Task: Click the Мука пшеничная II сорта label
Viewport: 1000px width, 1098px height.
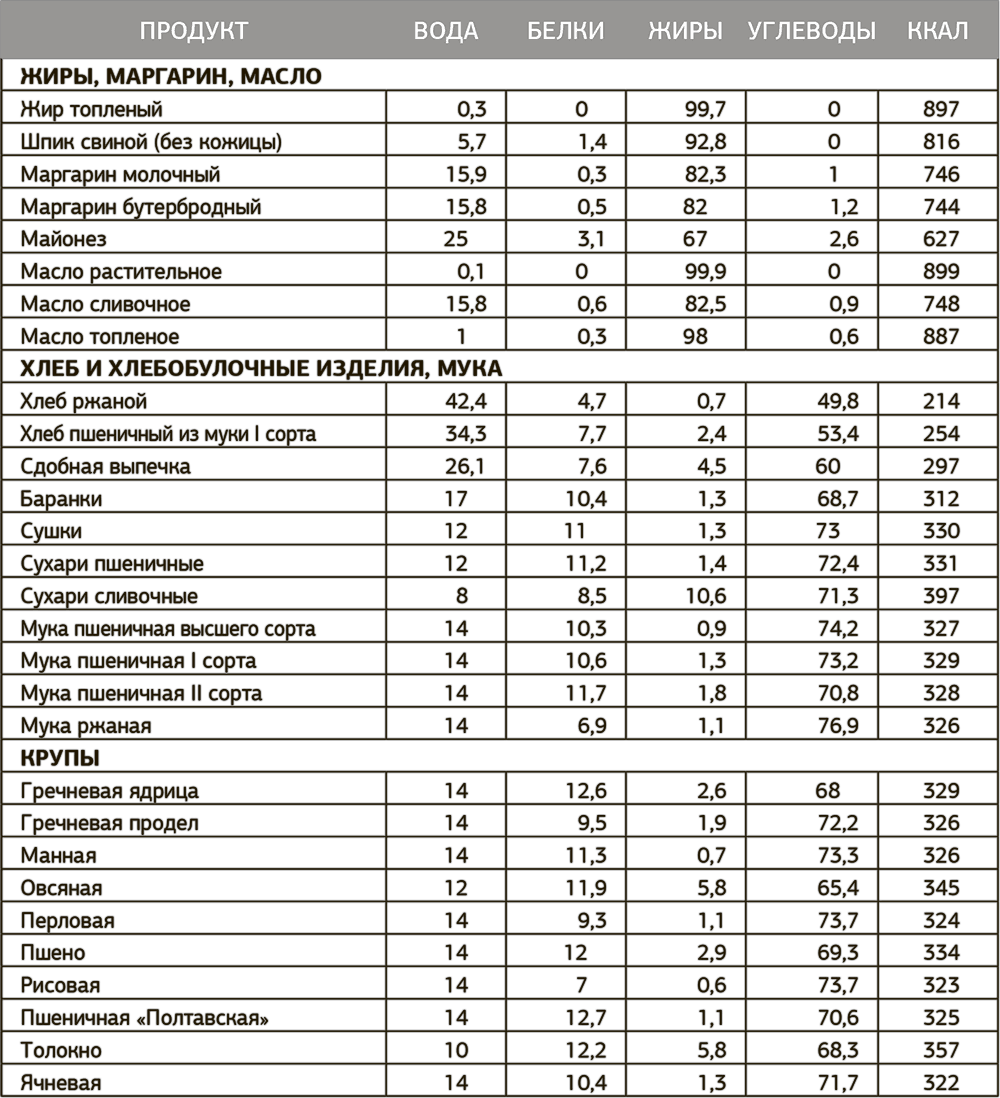Action: coord(141,693)
